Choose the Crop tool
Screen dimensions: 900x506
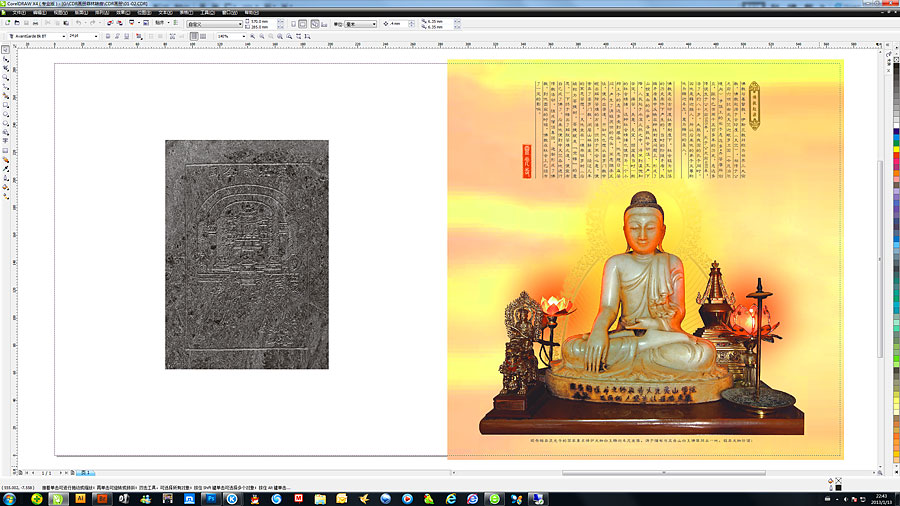[x=6, y=68]
